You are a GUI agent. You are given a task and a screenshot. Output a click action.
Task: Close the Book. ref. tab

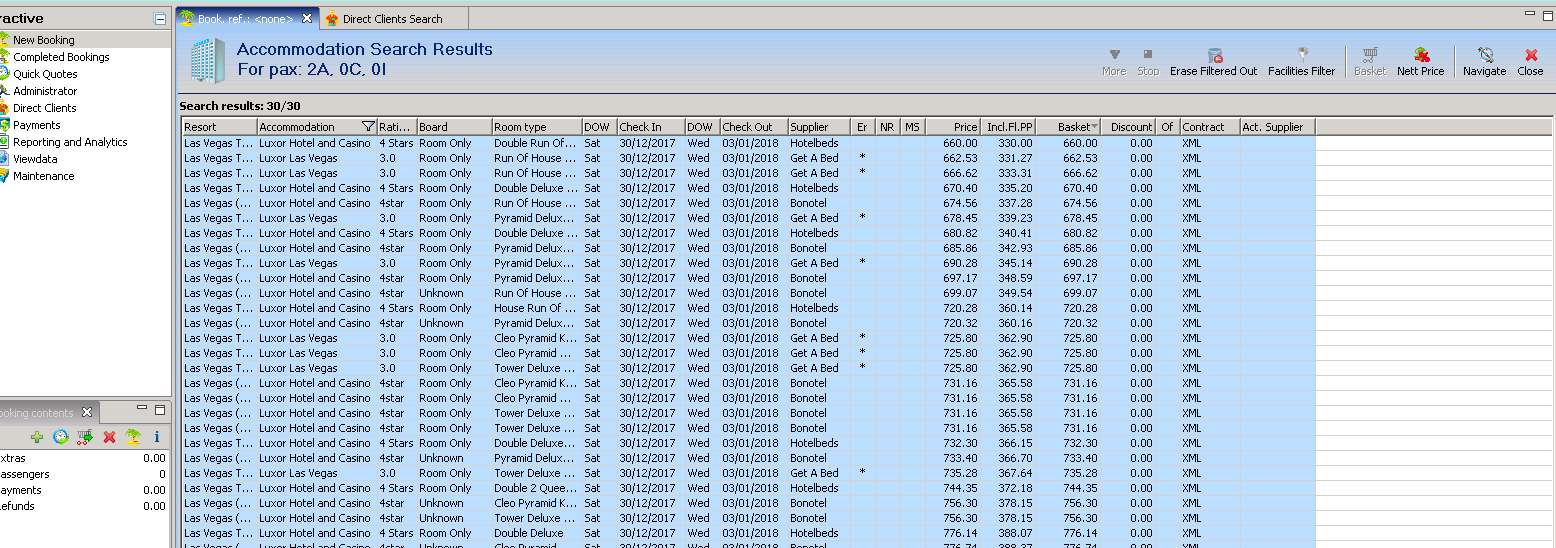coord(307,18)
